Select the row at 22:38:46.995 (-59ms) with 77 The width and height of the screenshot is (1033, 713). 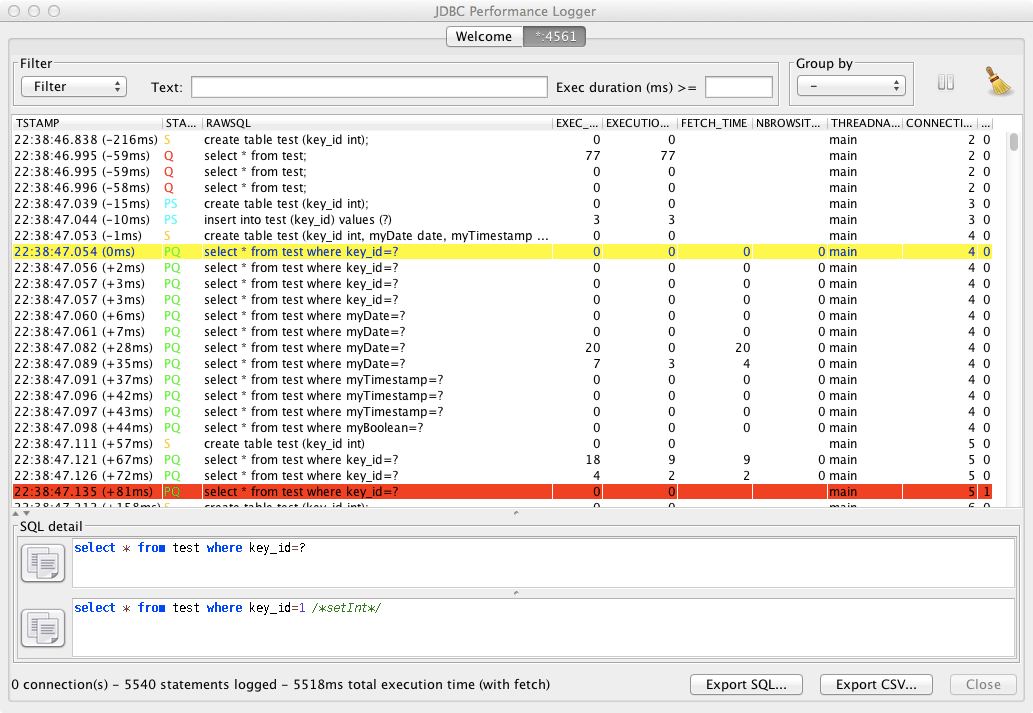(503, 156)
